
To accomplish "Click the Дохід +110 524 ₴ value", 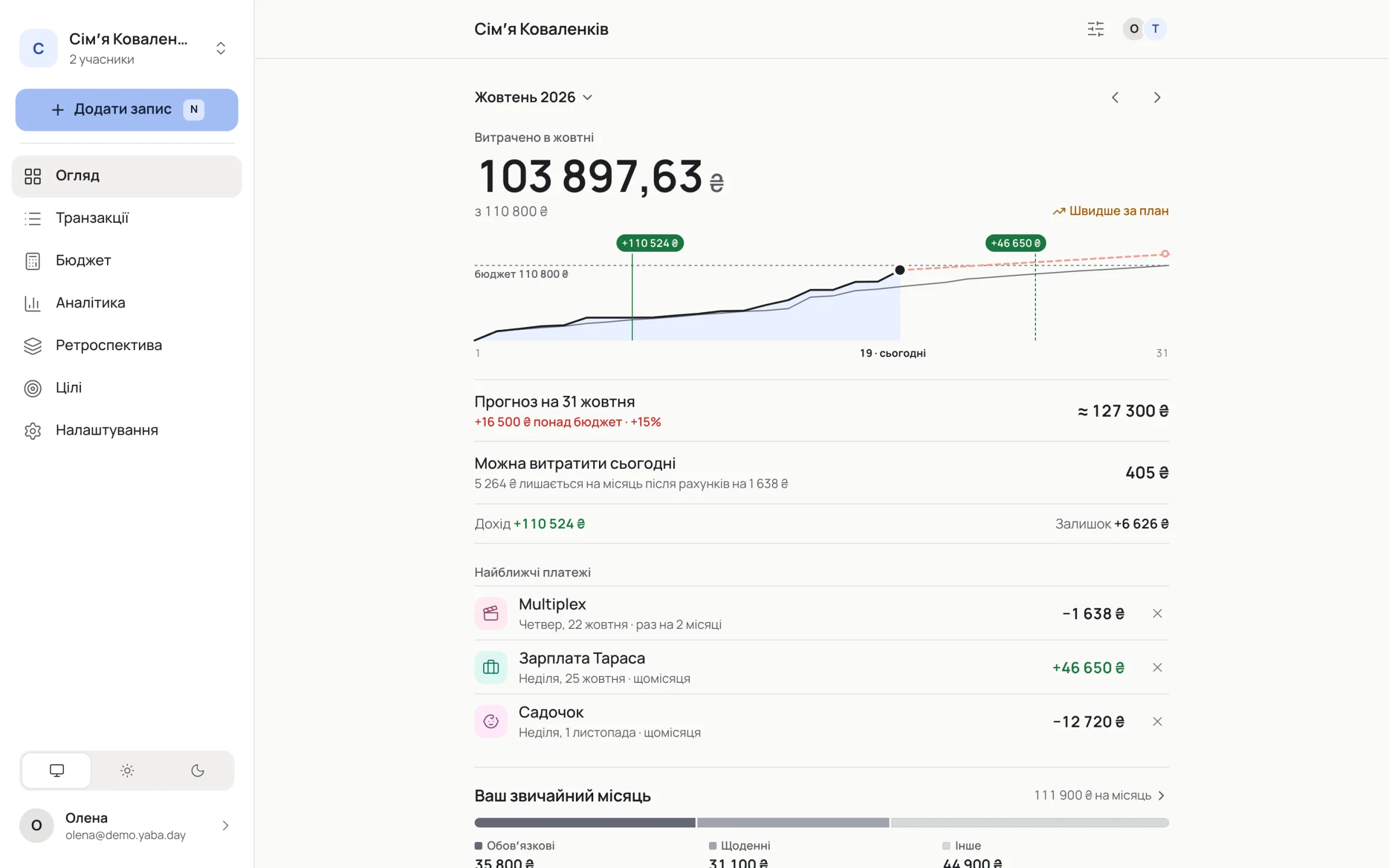I will pyautogui.click(x=549, y=524).
